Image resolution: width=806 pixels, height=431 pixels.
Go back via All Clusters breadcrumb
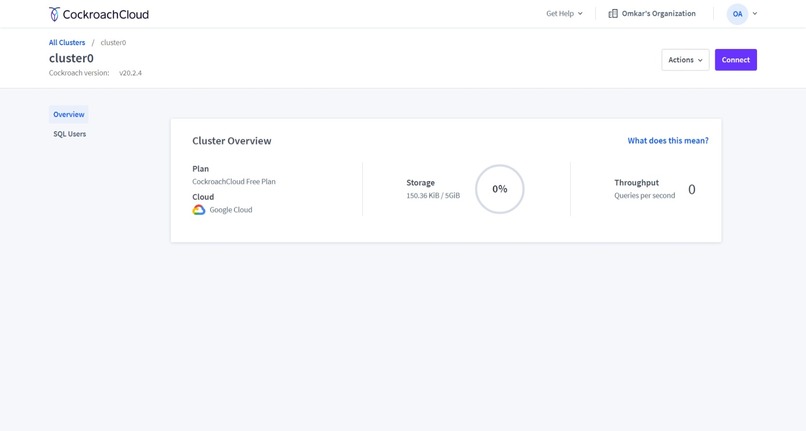(67, 43)
